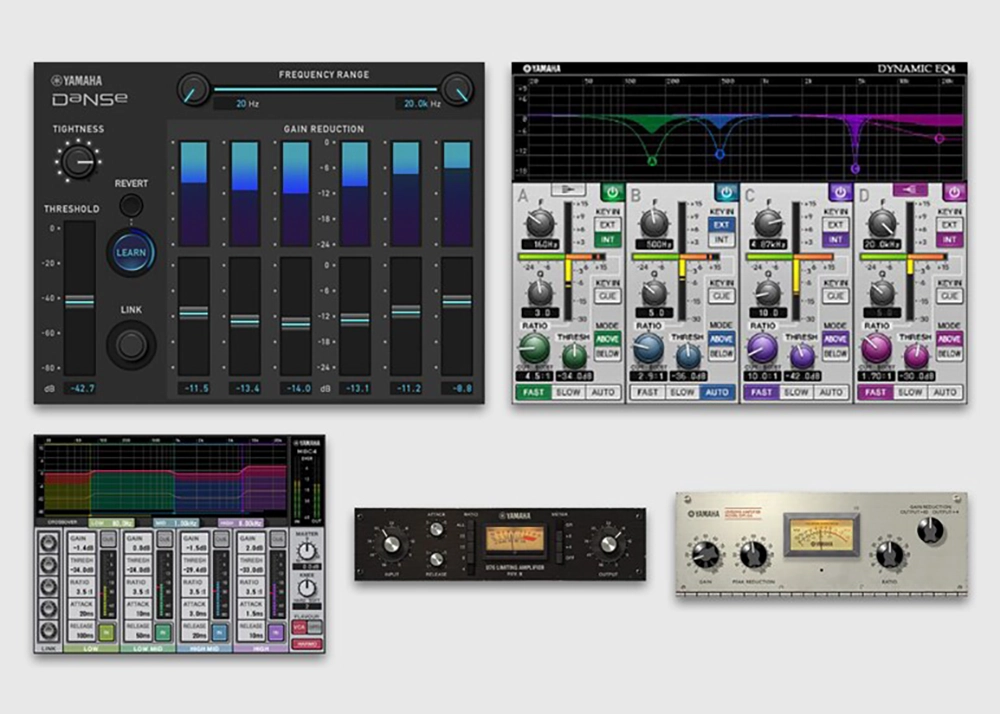This screenshot has width=1000, height=714.
Task: Choose SLOW release for band D
Action: click(910, 393)
